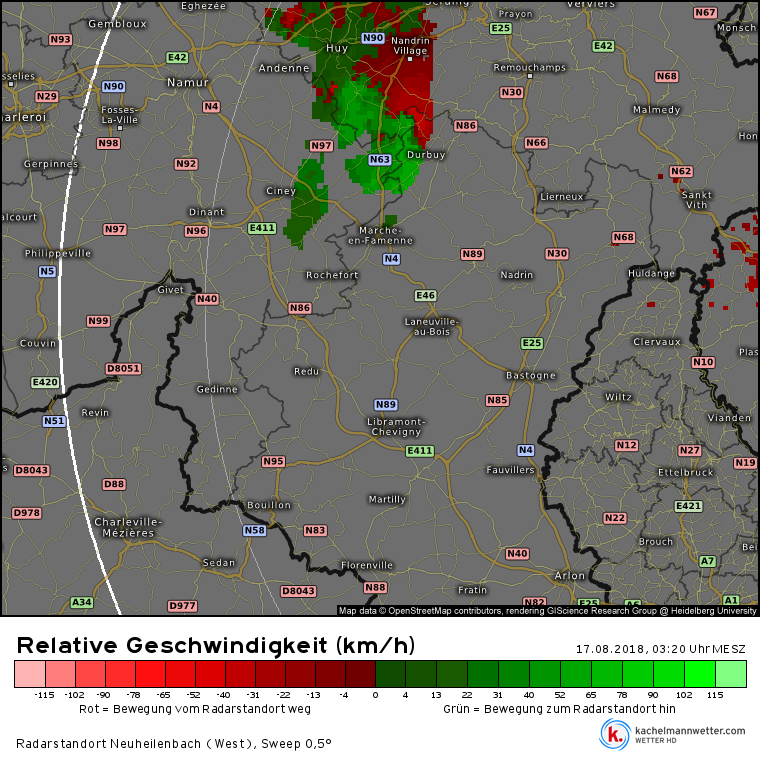Select the N29 road shield near Charleroi
The image size is (760, 760).
pos(47,96)
